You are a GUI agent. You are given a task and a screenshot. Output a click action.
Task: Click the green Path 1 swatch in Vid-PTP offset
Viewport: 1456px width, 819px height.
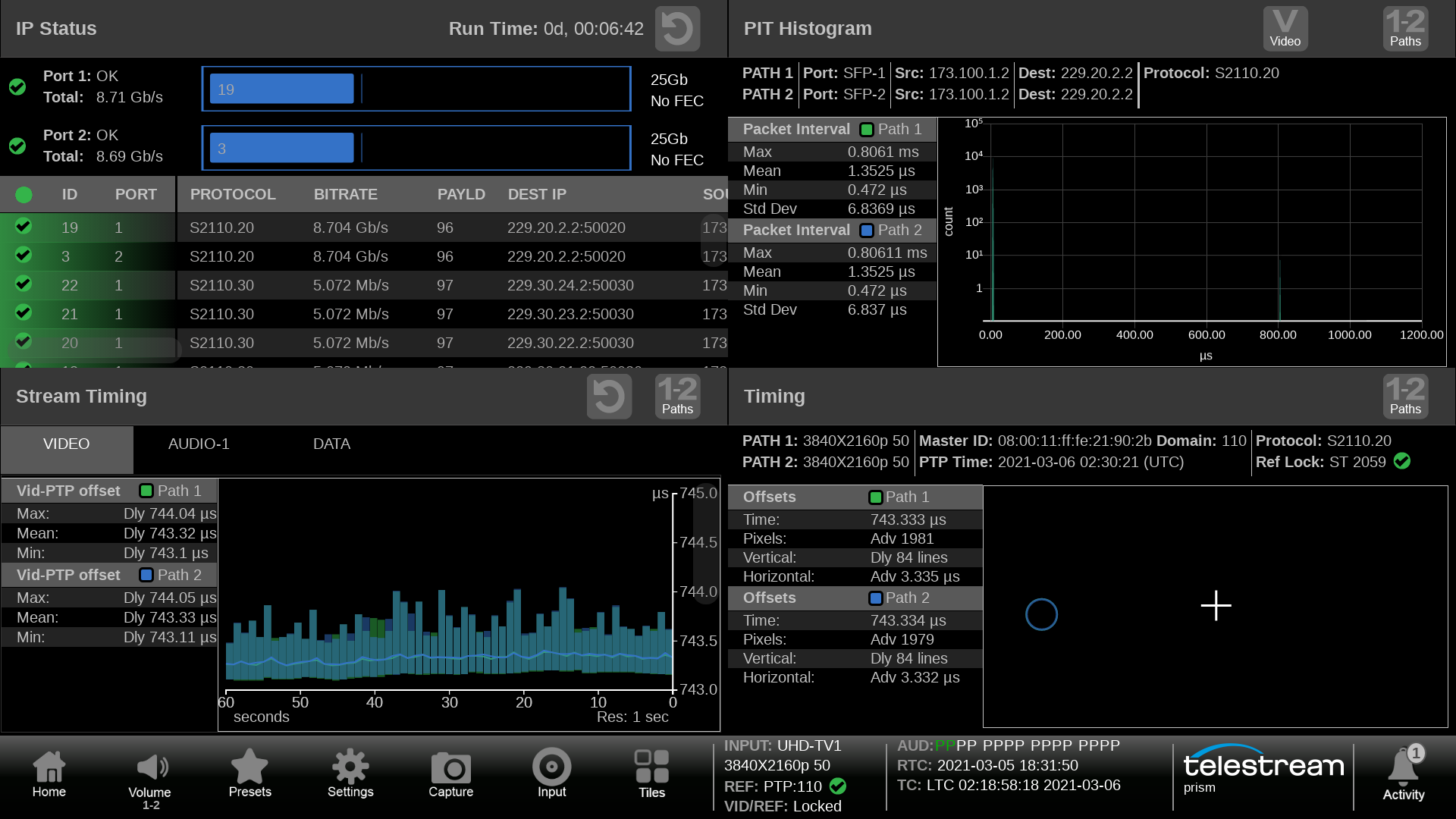pyautogui.click(x=146, y=491)
